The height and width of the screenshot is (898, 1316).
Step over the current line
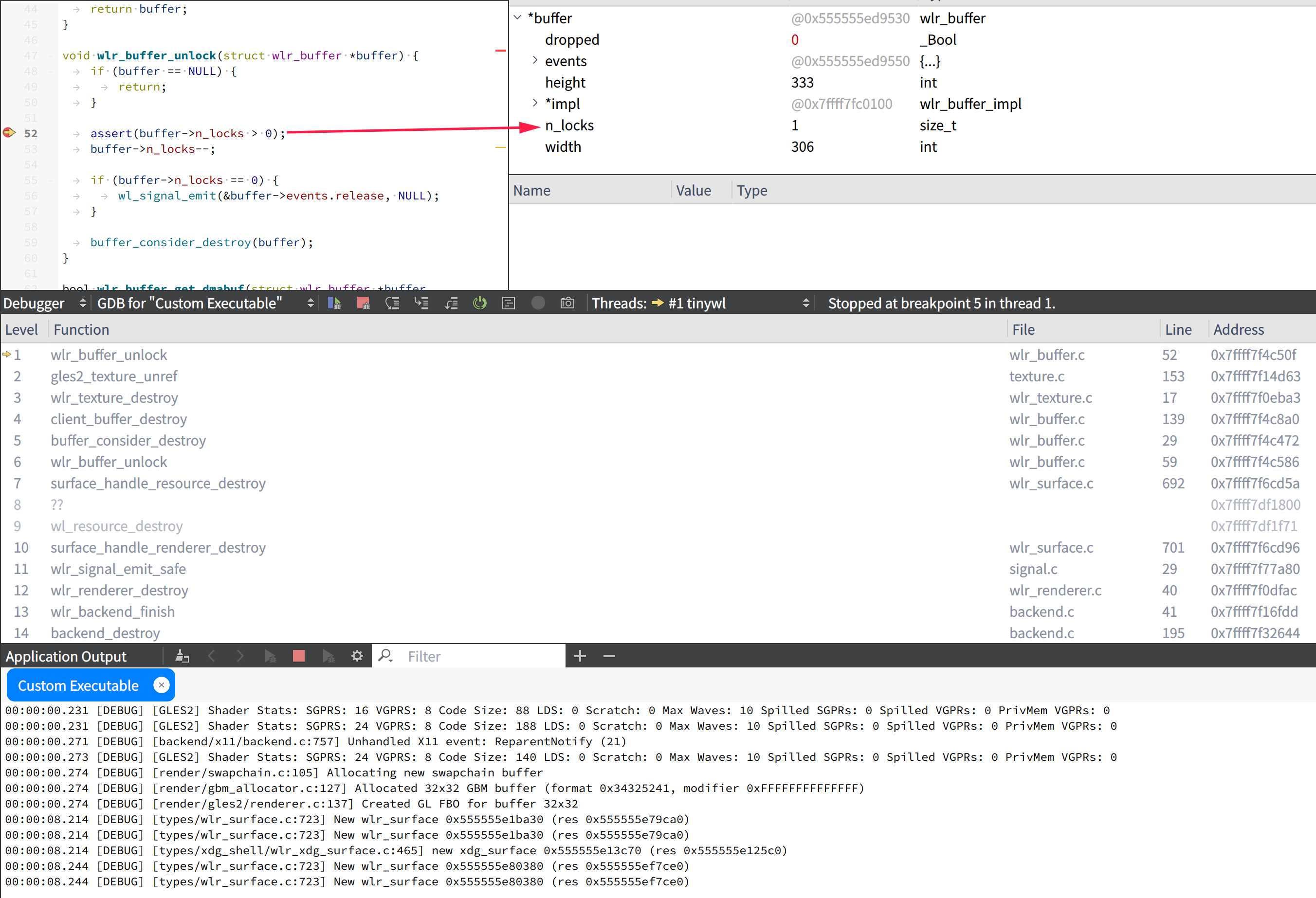click(392, 303)
